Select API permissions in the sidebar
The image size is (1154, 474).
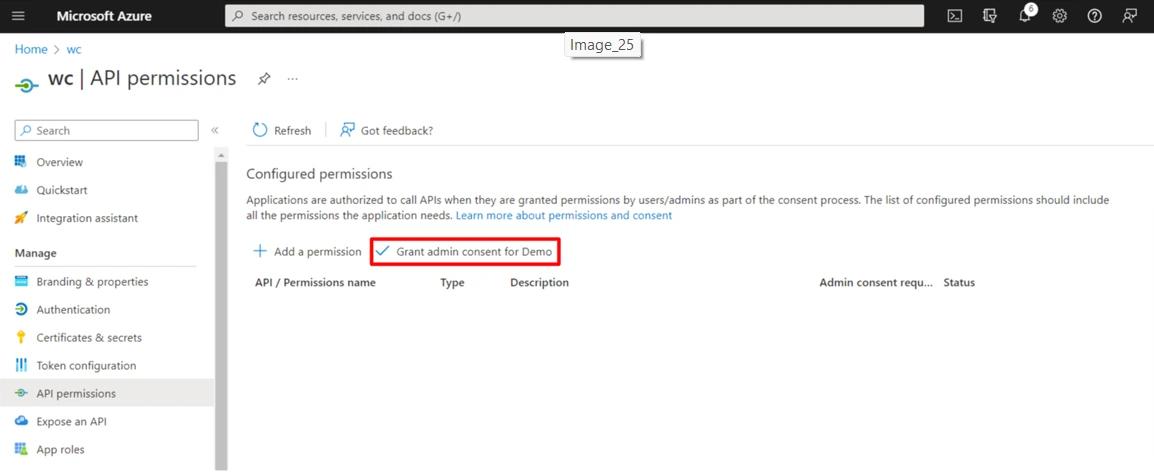(x=76, y=393)
